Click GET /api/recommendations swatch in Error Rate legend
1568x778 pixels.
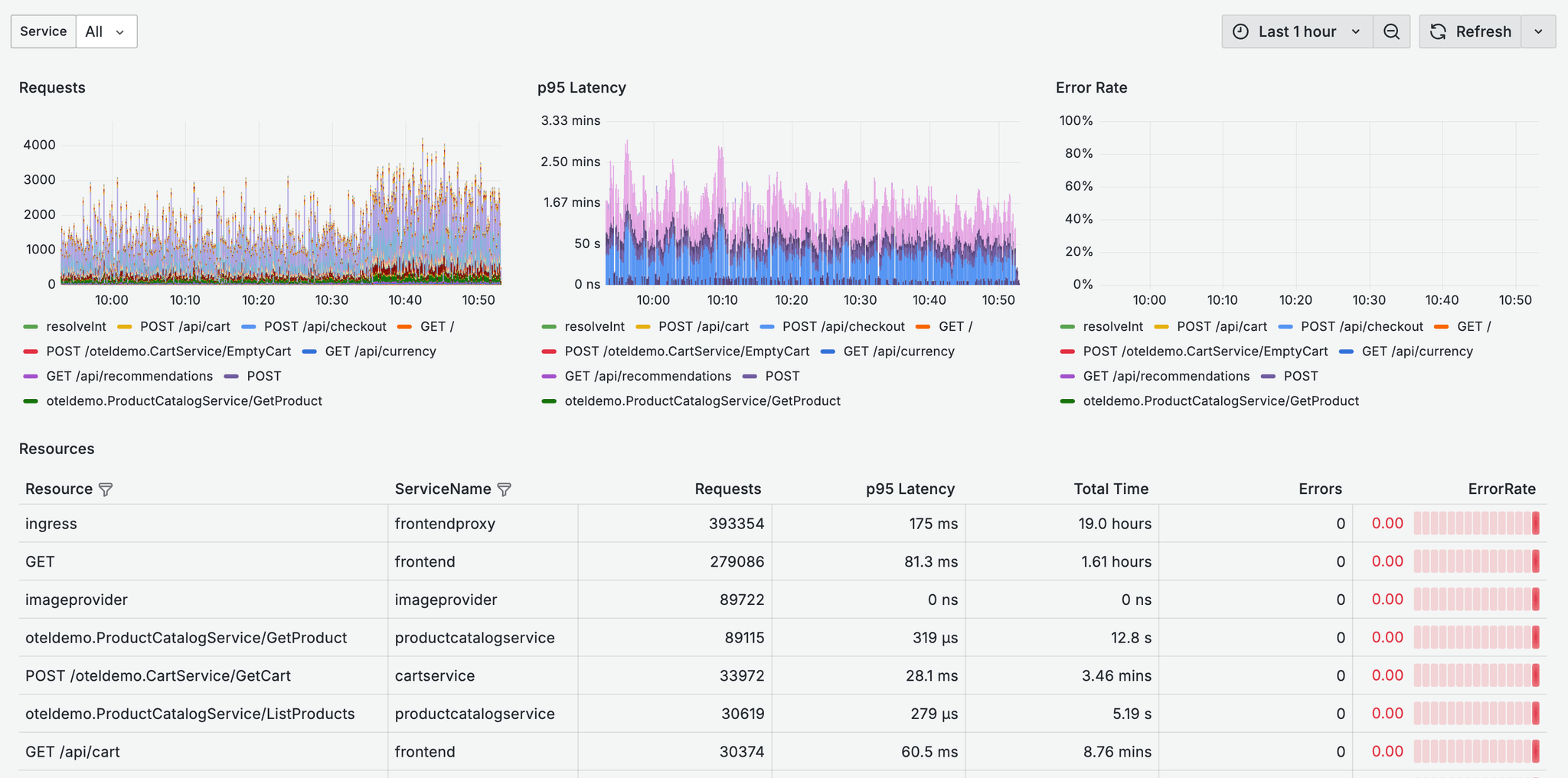click(1067, 377)
